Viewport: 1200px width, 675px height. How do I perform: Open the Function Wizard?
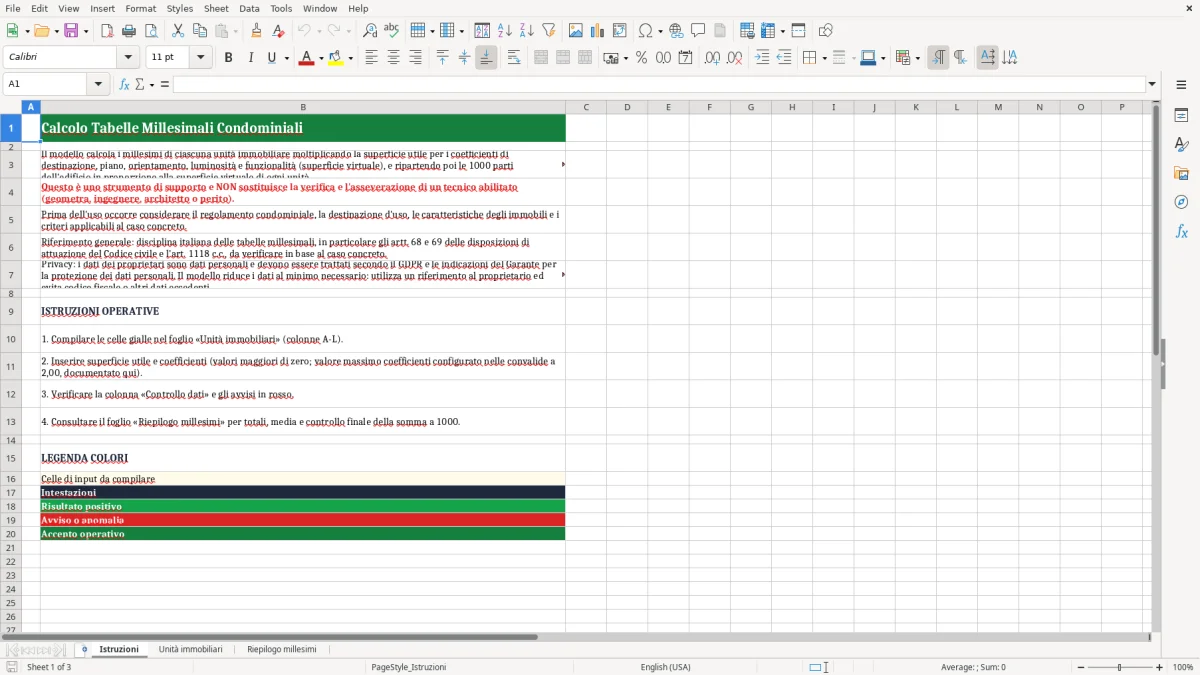[125, 84]
